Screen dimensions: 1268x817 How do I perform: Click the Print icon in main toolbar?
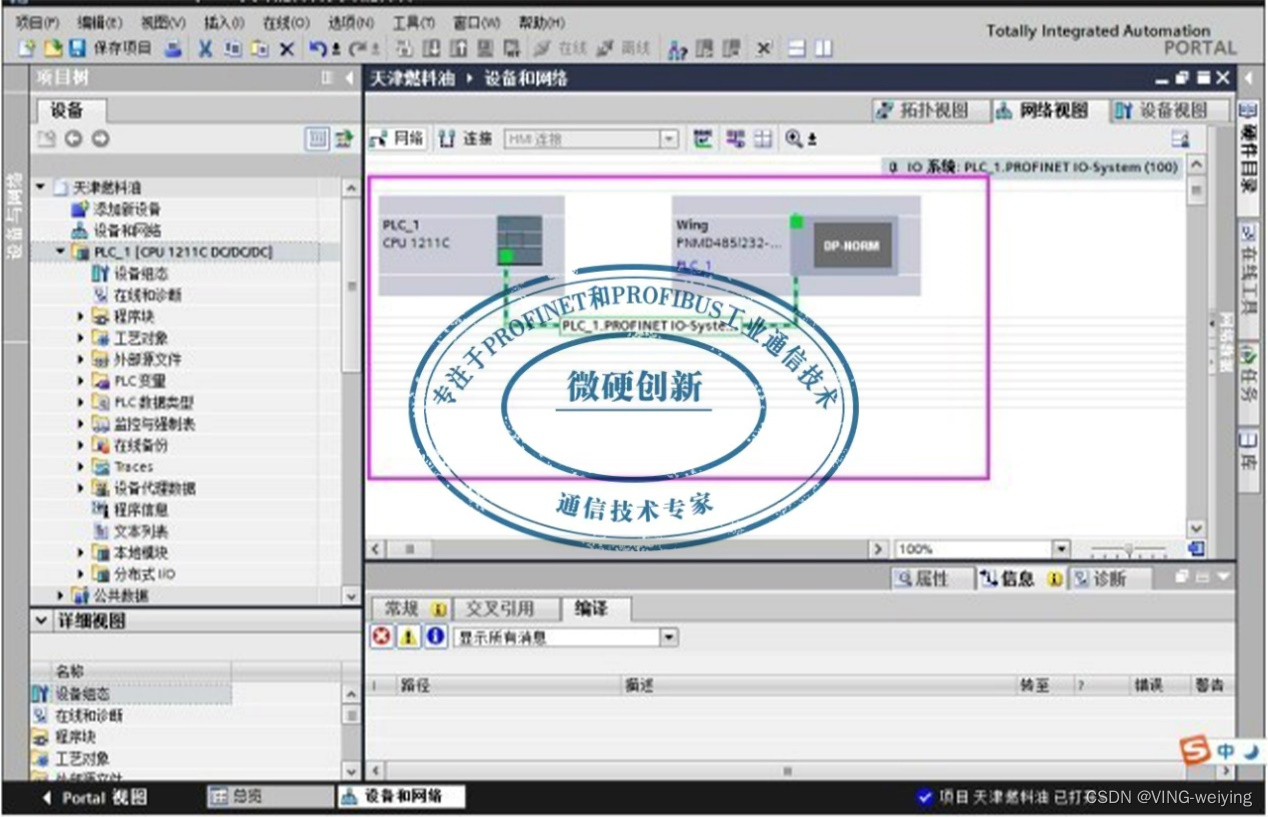pos(174,48)
